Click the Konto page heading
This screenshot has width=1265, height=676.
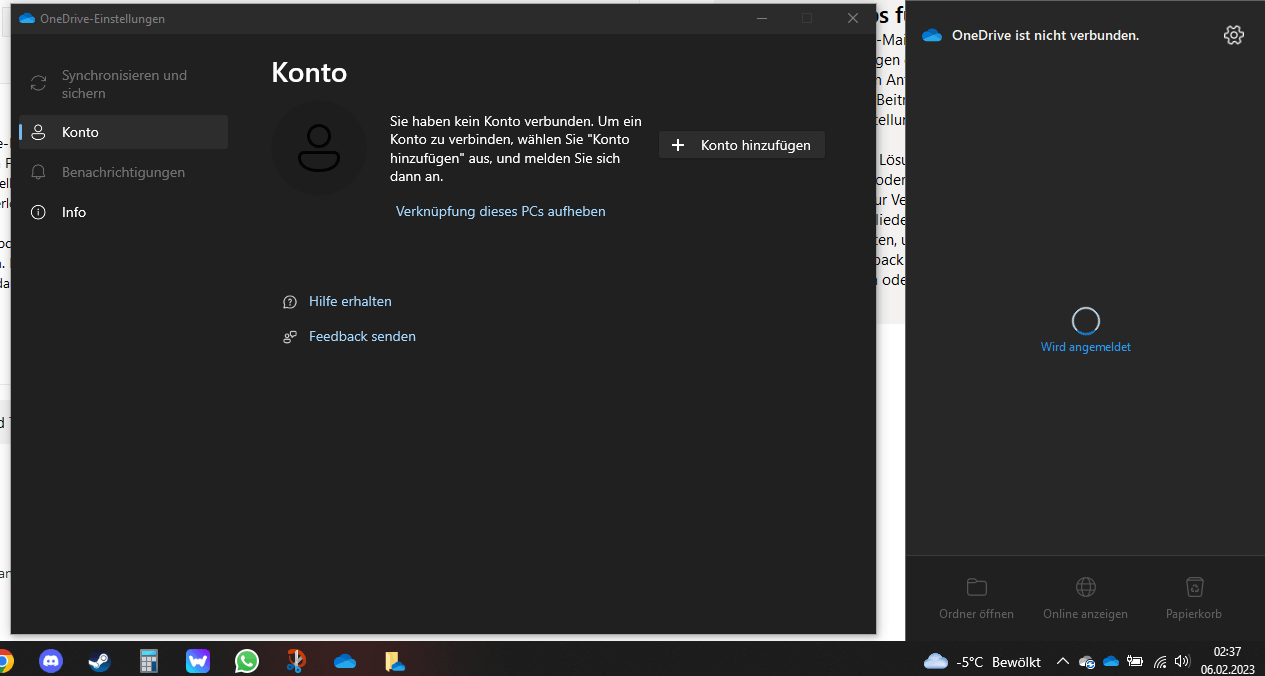(x=309, y=72)
